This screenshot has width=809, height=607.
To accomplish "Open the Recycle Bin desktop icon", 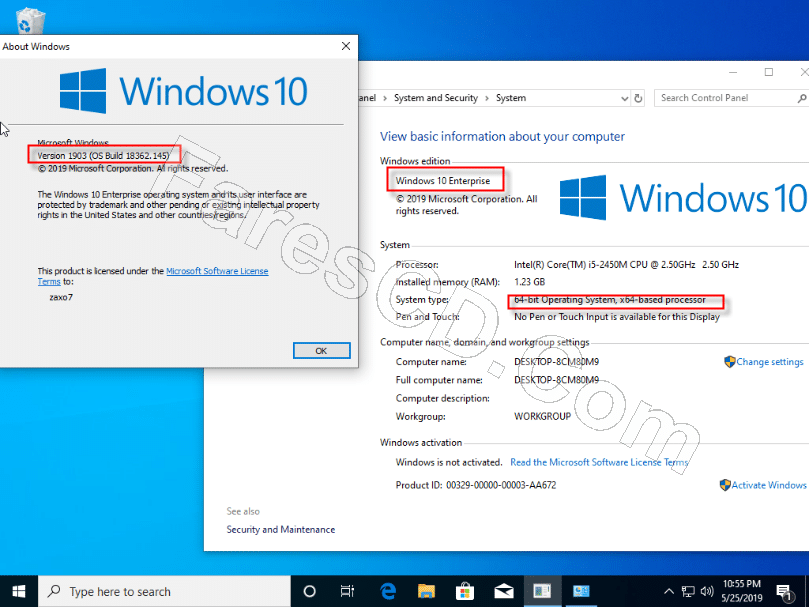I will tap(30, 20).
